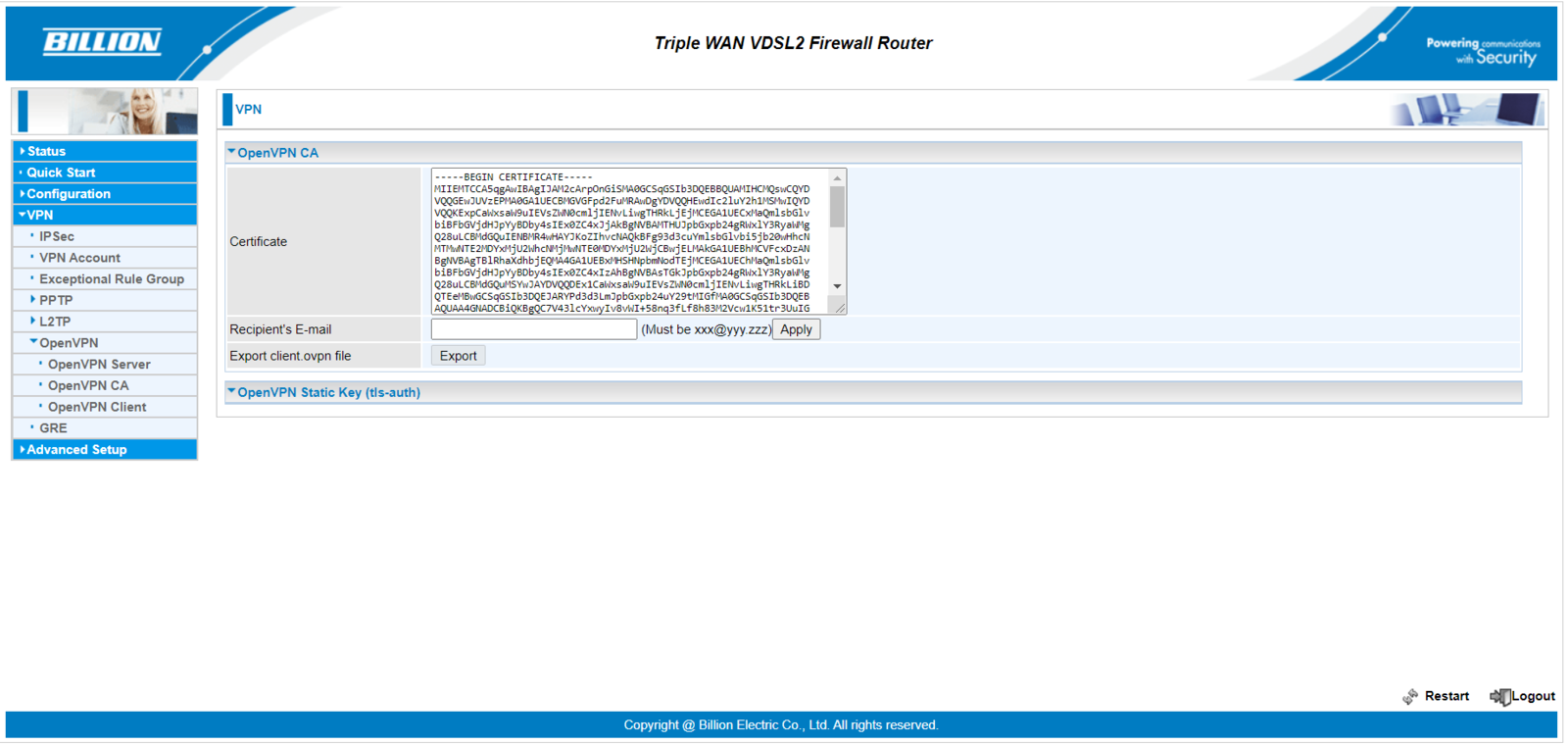
Task: Click the Recipient's E-mail input field
Action: [x=533, y=329]
